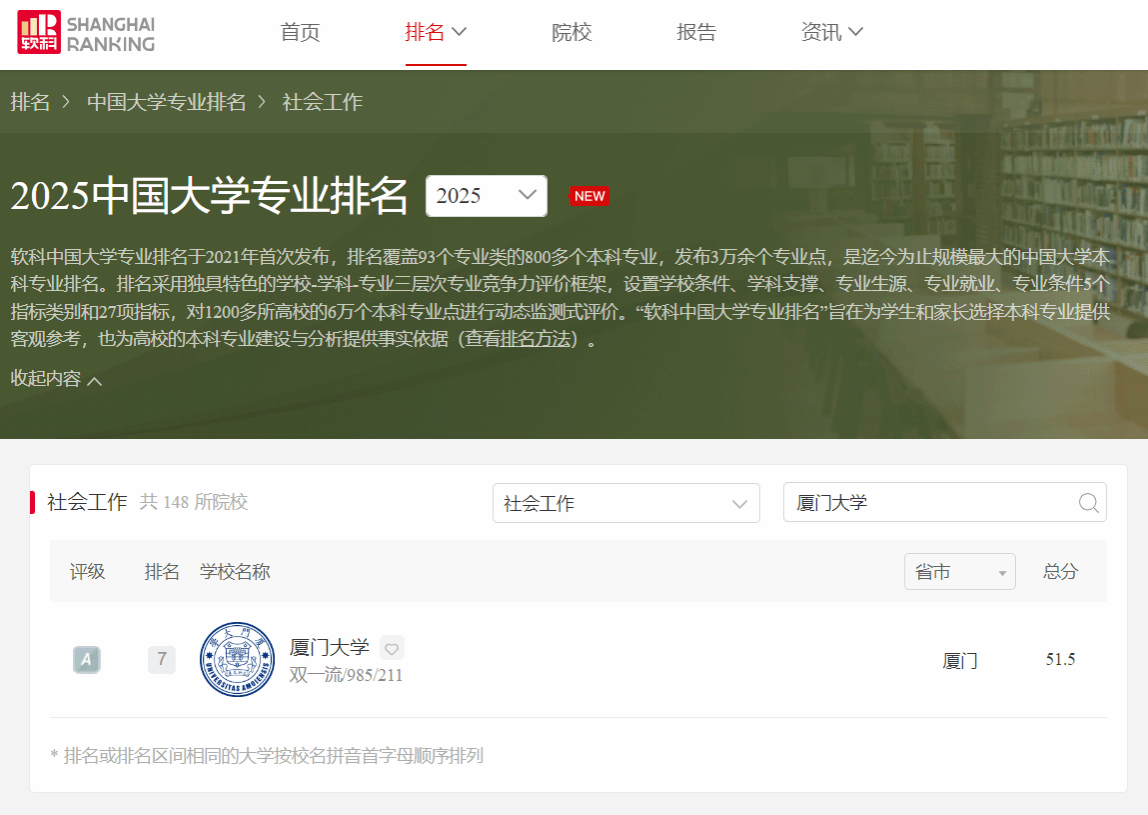Favorite 厦门大学 with the heart icon
This screenshot has width=1148, height=815.
[392, 648]
